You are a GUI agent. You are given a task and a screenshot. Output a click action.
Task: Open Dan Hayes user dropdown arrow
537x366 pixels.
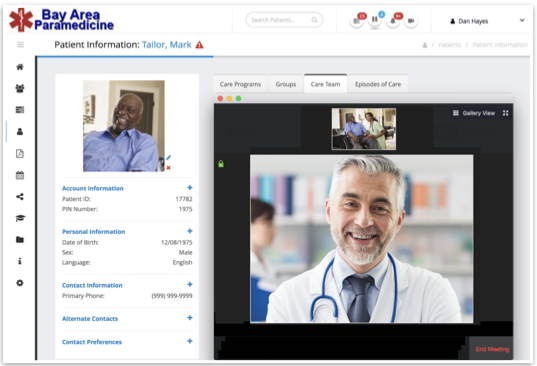(x=522, y=20)
